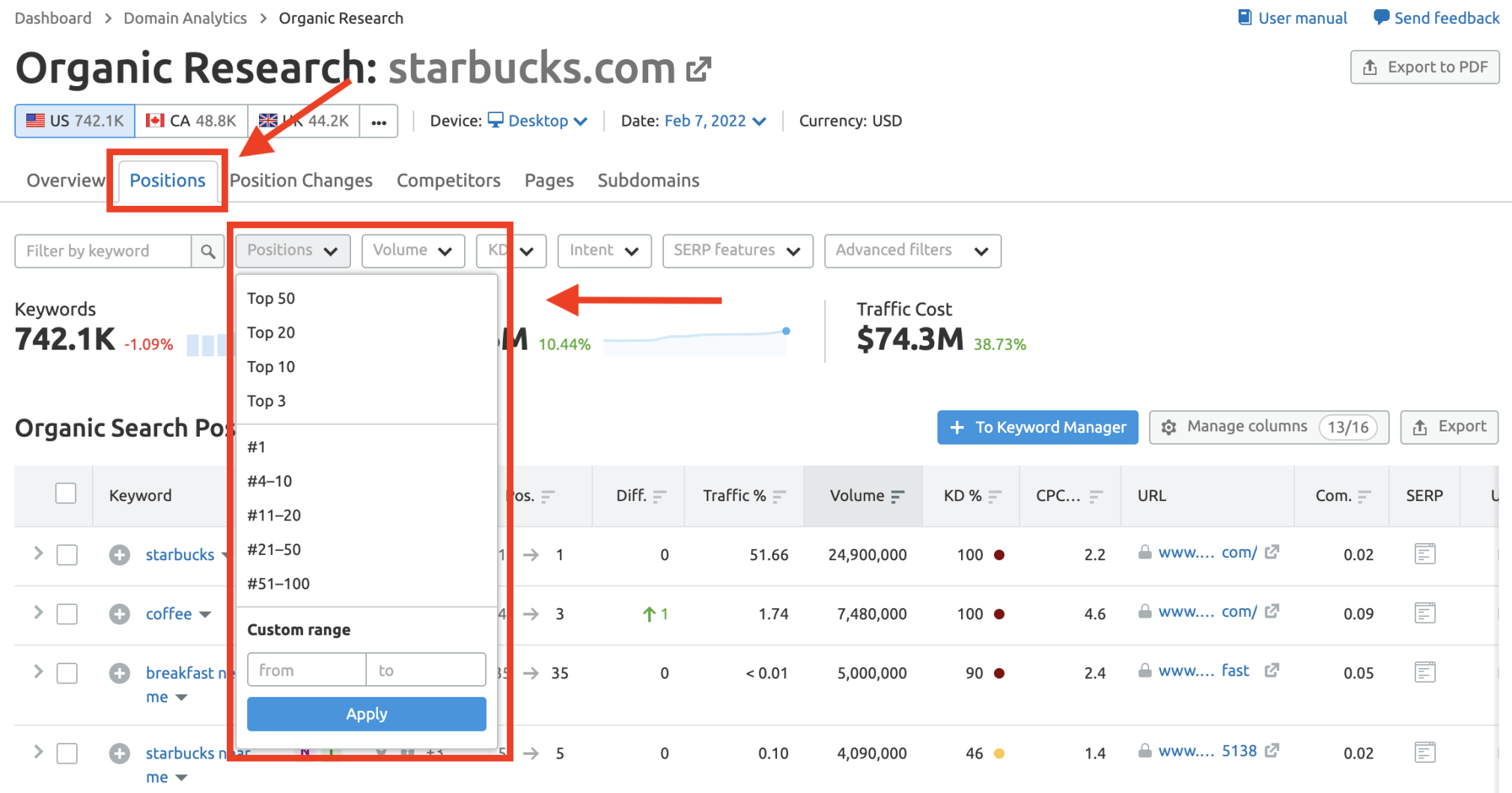Click the traffic trend line data point
The image size is (1512, 793).
(x=786, y=331)
